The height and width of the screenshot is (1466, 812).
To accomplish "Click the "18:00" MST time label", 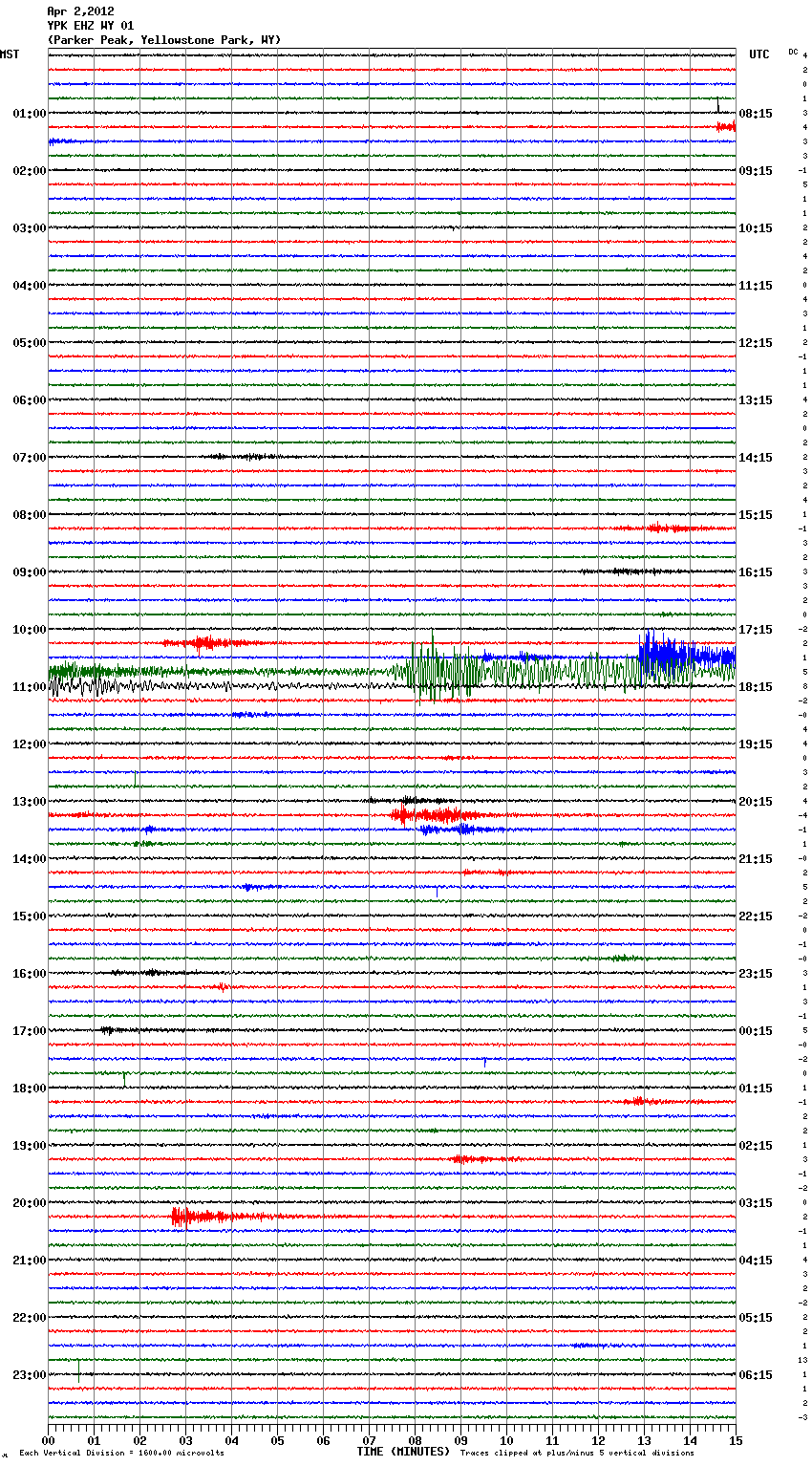I will coord(30,1089).
